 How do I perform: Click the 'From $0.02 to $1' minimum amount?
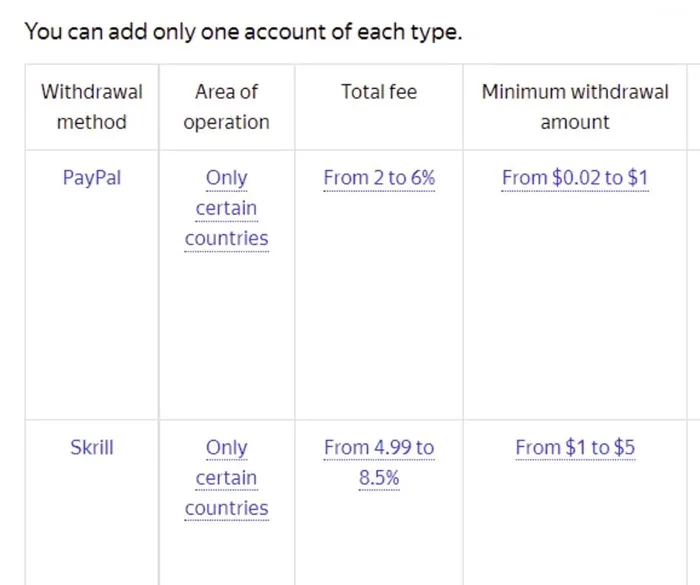point(575,178)
